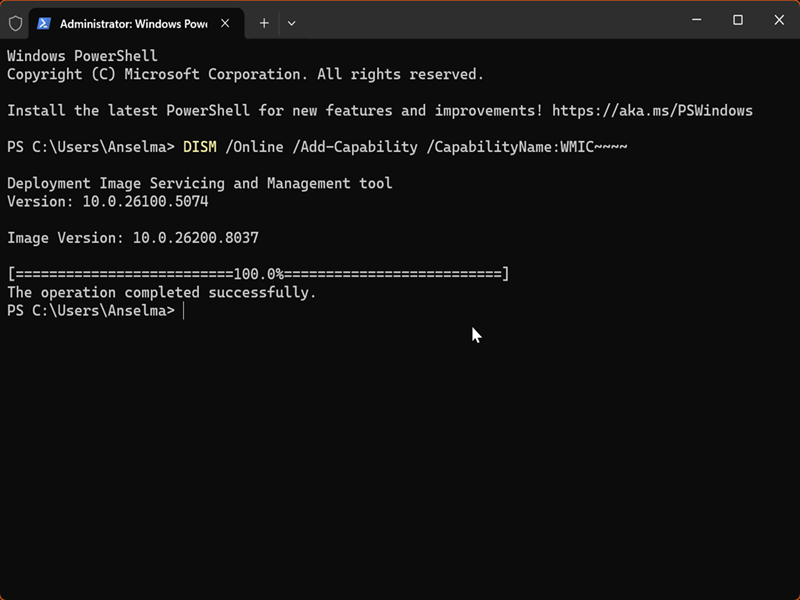Click the Deployment Image Servicing tool heading
The width and height of the screenshot is (800, 600).
(x=199, y=184)
